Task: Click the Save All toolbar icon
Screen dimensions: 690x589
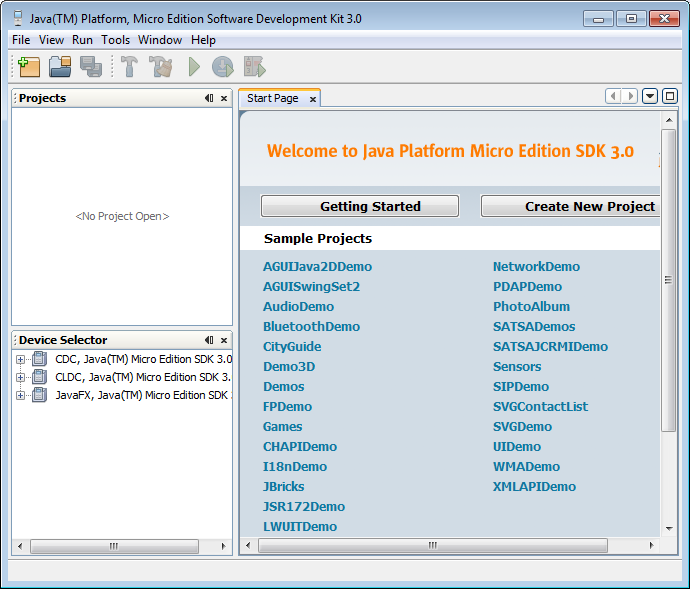Action: 91,67
